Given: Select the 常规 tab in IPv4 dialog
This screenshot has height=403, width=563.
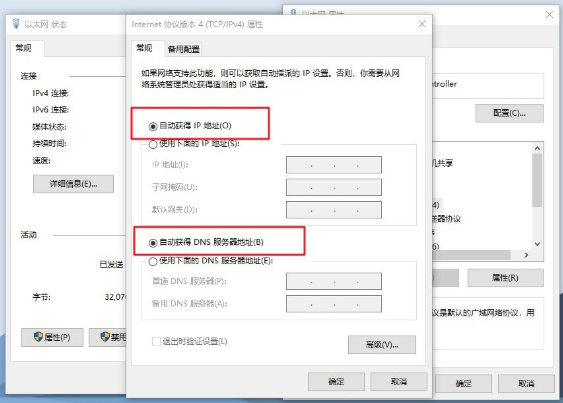Looking at the screenshot, I should coord(144,48).
